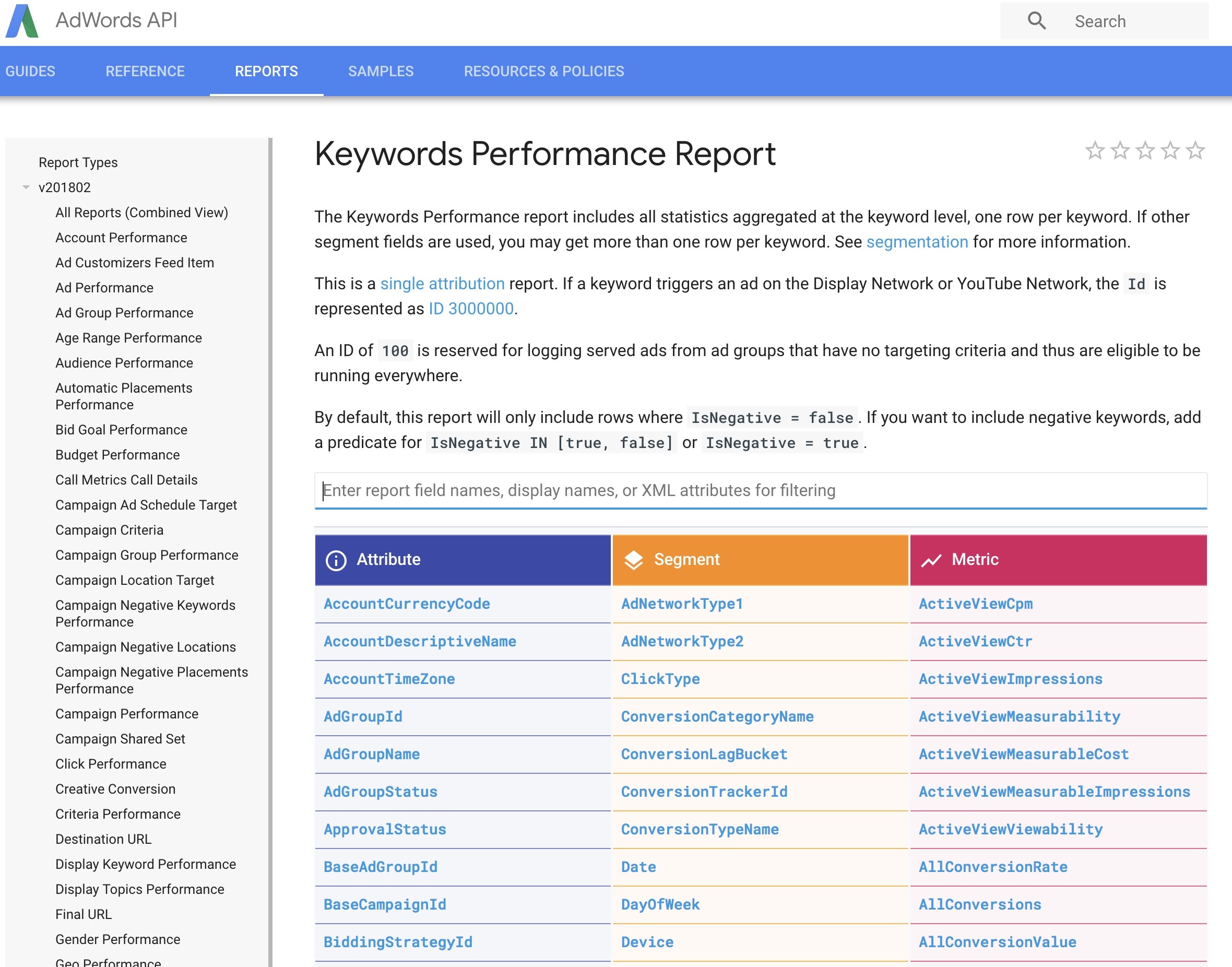Viewport: 1232px width, 967px height.
Task: Click the ID 3000000 link
Action: pyautogui.click(x=471, y=309)
